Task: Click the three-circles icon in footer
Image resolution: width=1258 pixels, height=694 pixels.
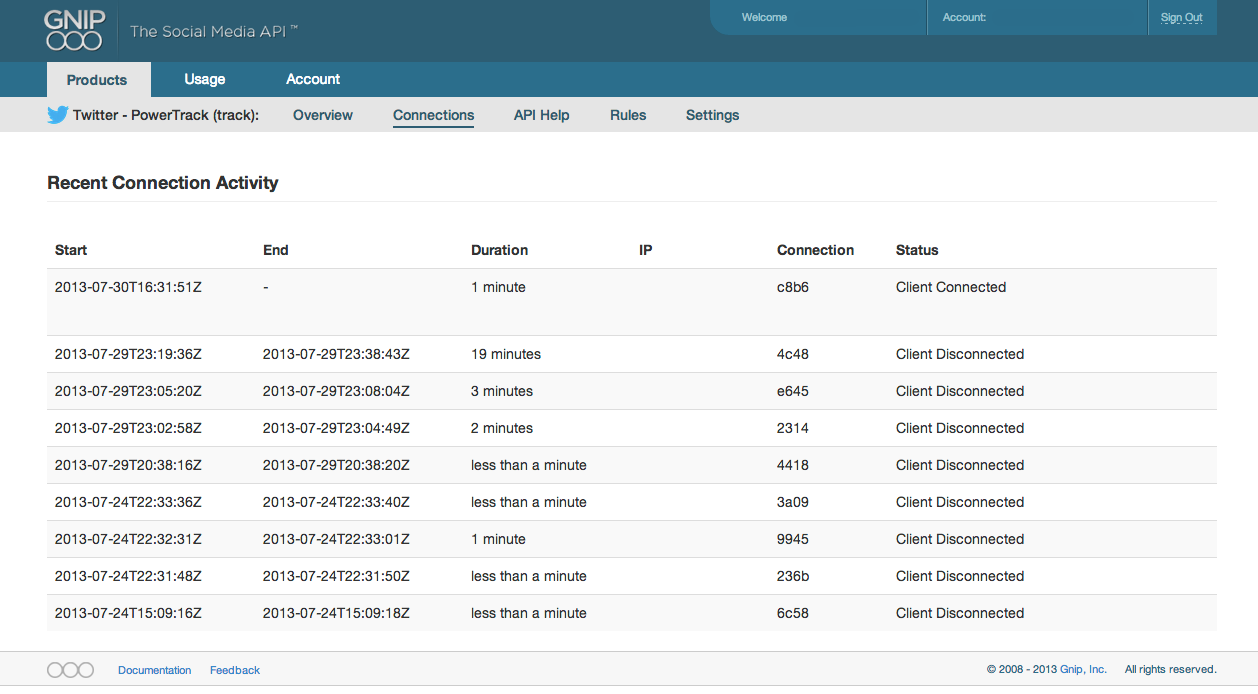Action: click(x=71, y=670)
